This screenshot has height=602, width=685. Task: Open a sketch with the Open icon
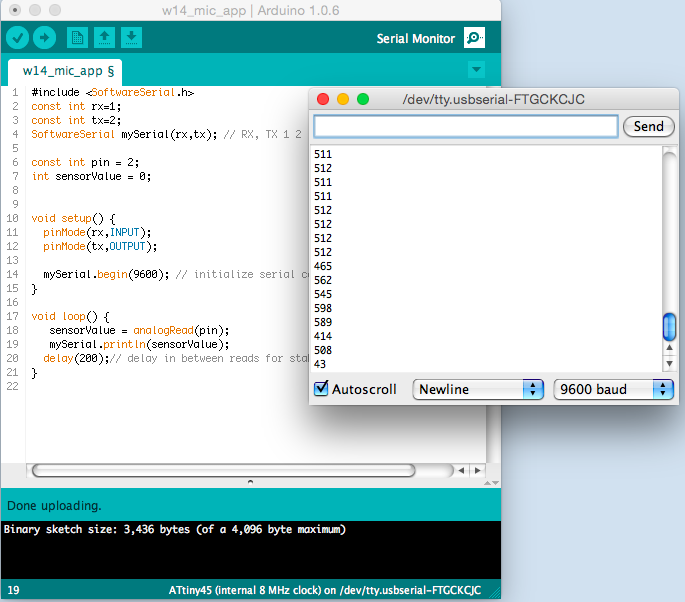104,38
